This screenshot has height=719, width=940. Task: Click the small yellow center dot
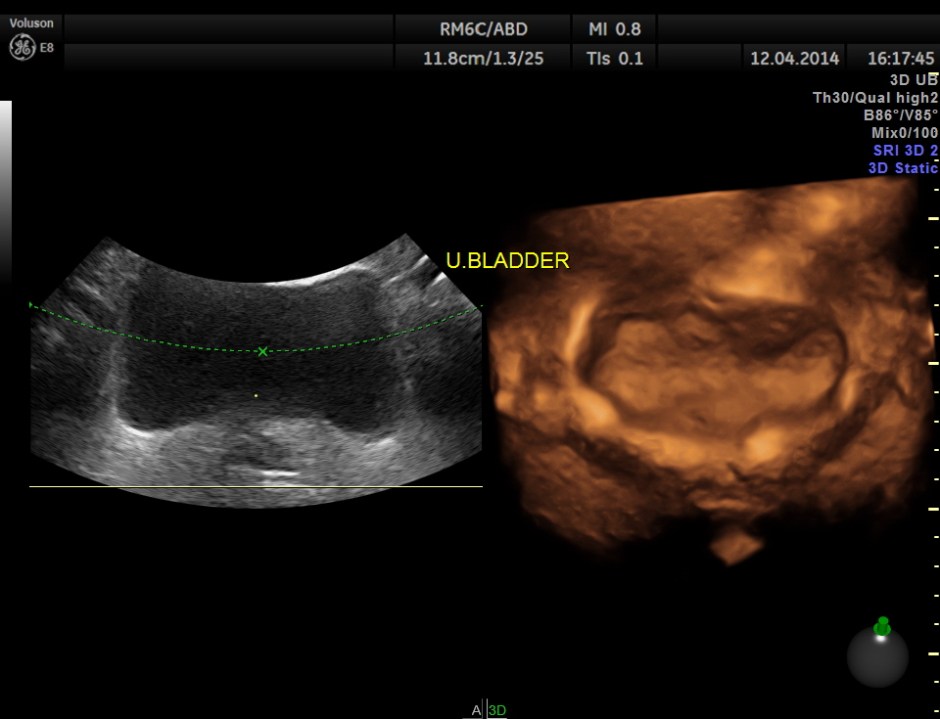(256, 396)
